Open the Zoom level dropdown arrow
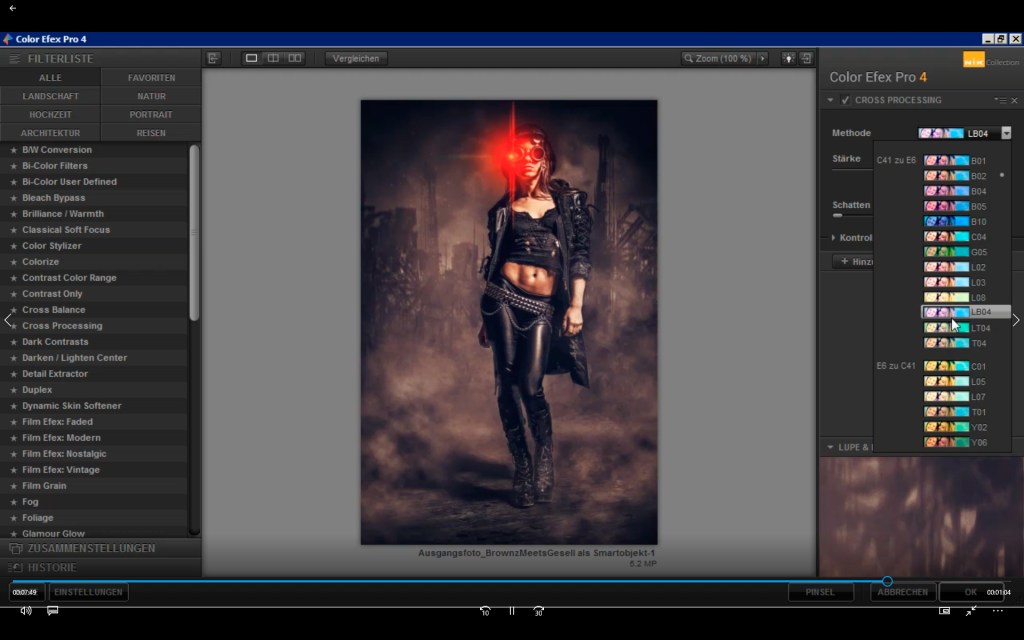The height and width of the screenshot is (640, 1024). click(x=762, y=58)
